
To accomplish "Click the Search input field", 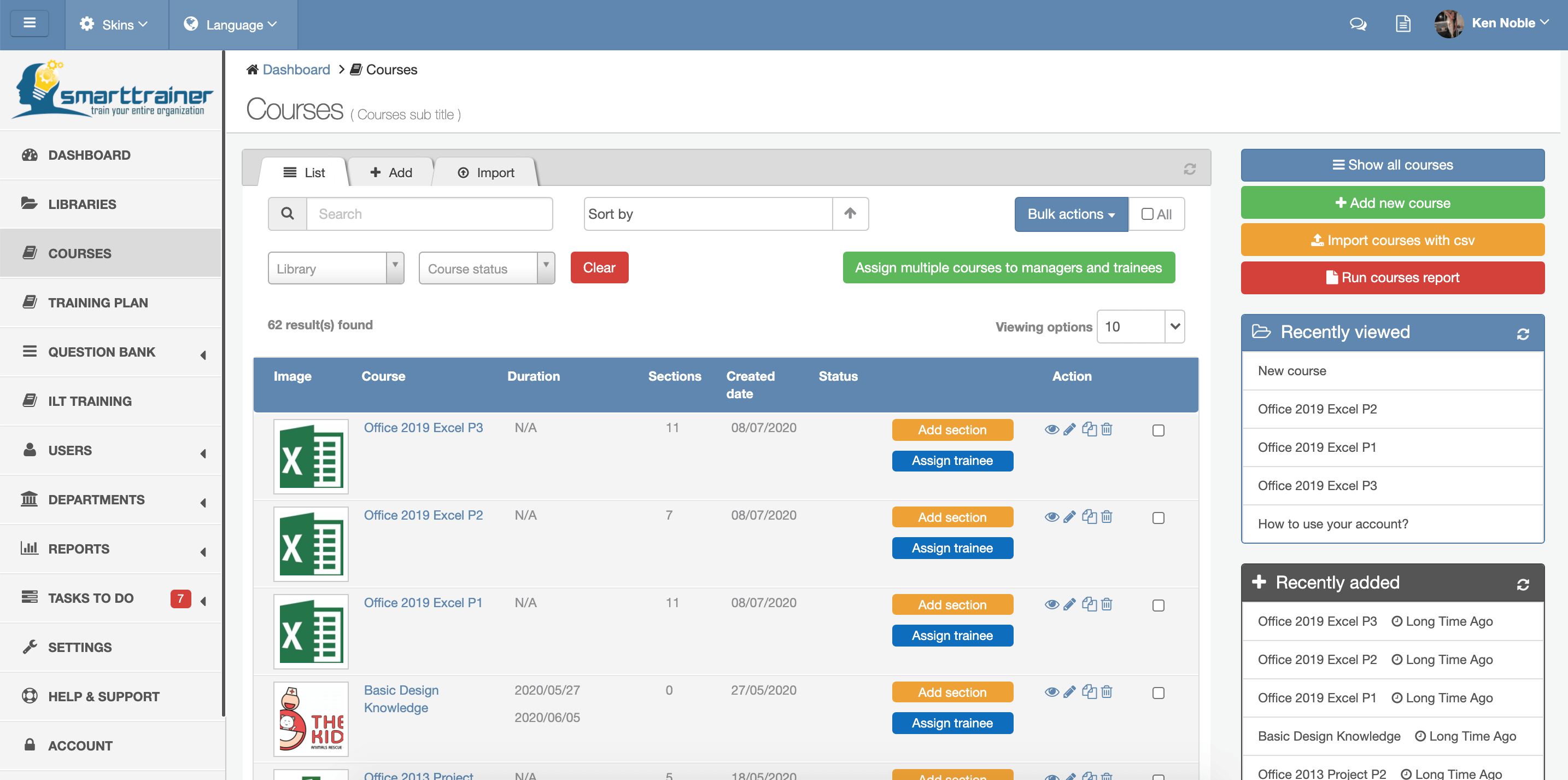I will [x=429, y=214].
